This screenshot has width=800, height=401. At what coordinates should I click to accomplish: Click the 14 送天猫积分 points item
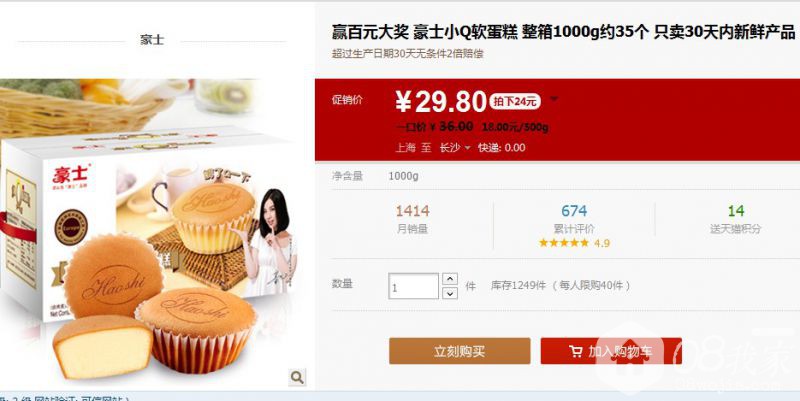[x=736, y=219]
